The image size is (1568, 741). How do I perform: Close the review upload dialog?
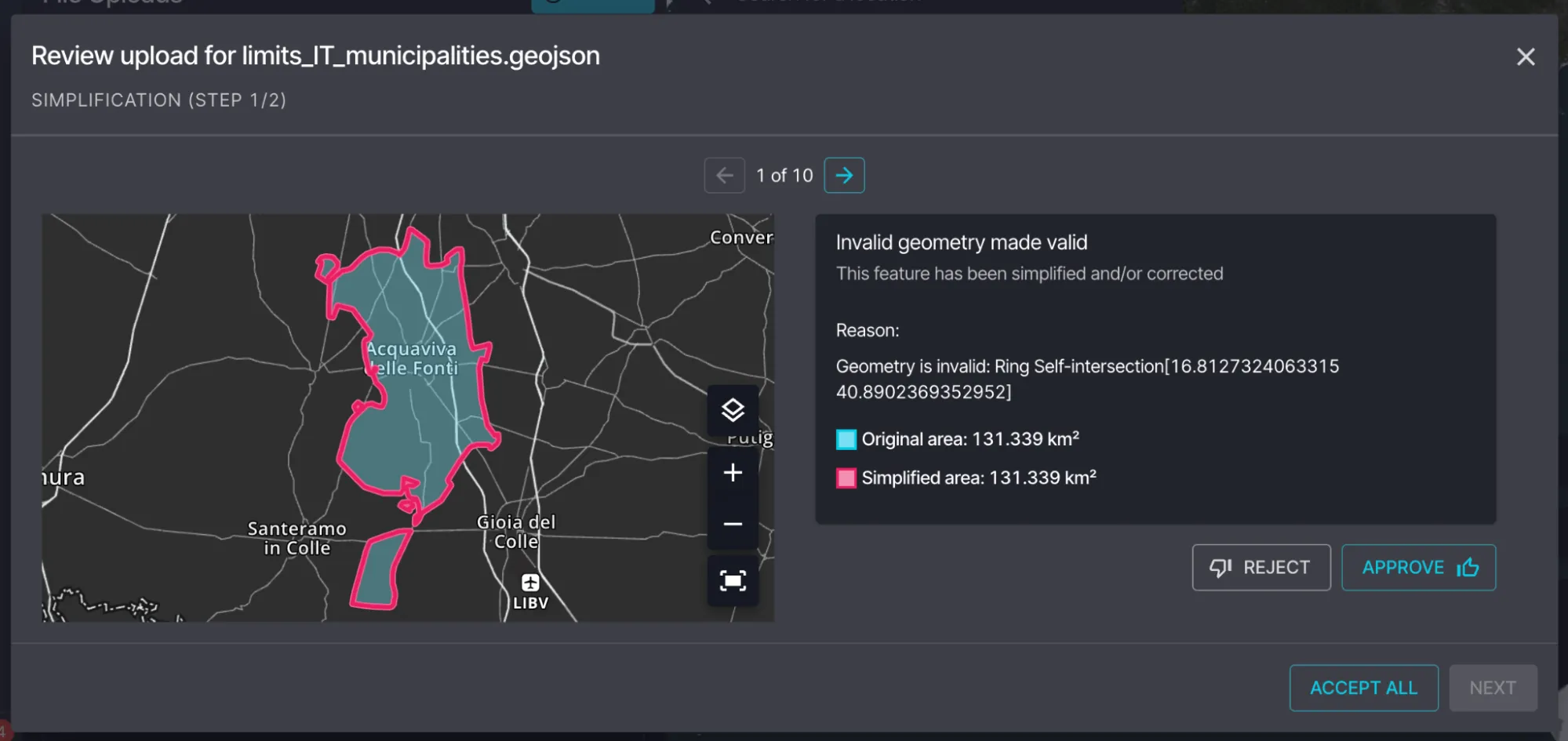click(x=1525, y=56)
